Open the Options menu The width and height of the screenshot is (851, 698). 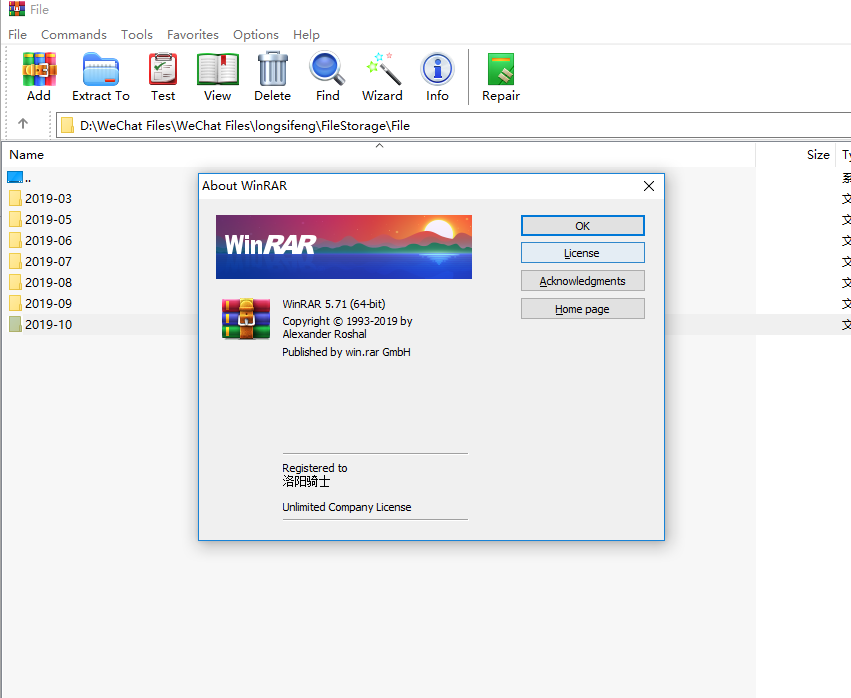(x=256, y=34)
